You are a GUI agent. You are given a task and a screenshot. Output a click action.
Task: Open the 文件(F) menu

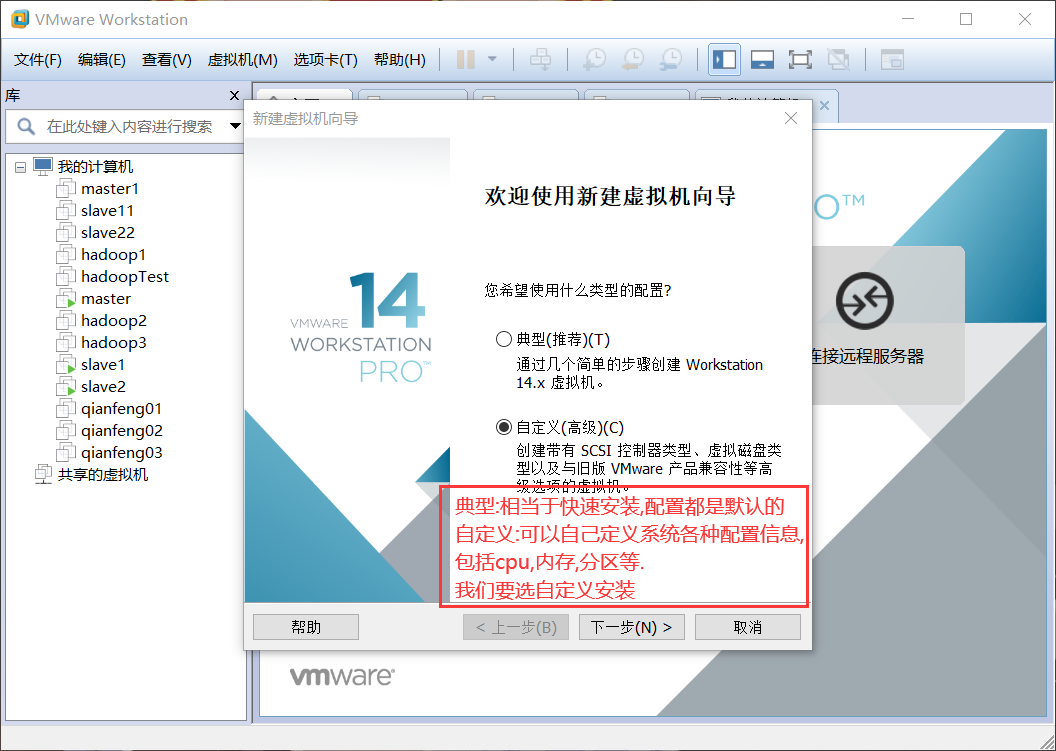[x=38, y=59]
